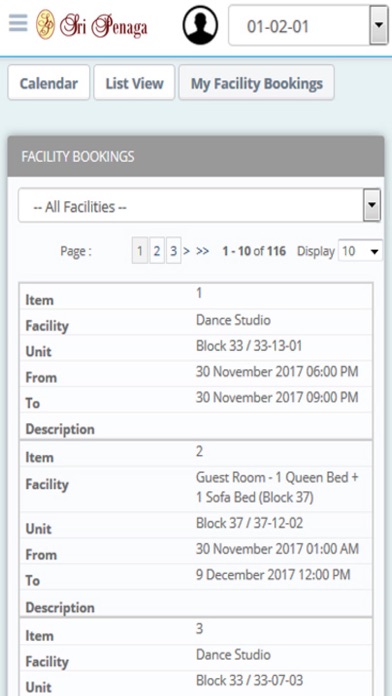Select 'Block 37 / 37-12-02' unit text
The image size is (392, 696).
click(x=249, y=523)
